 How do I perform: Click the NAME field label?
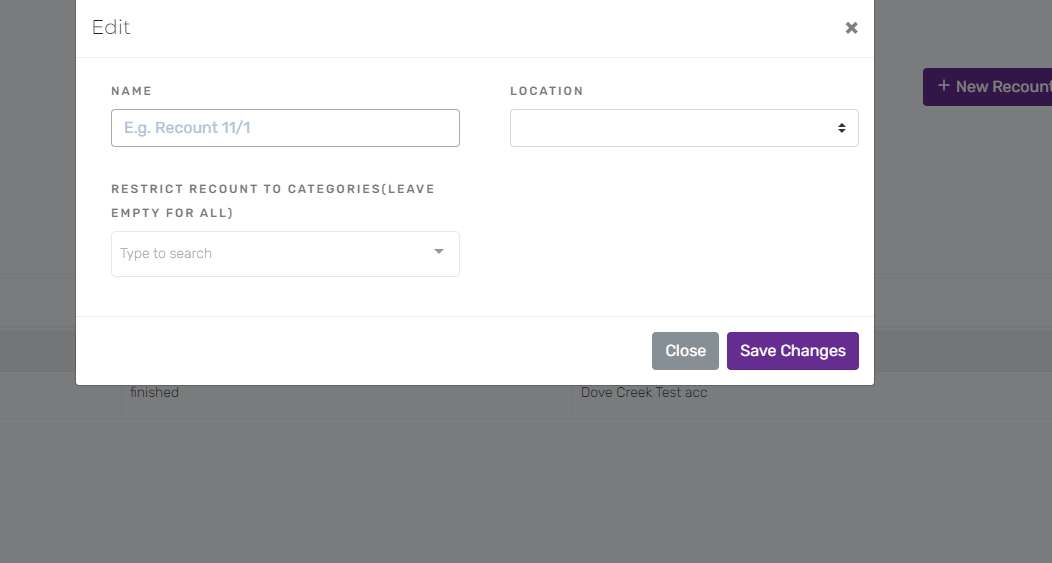point(132,91)
